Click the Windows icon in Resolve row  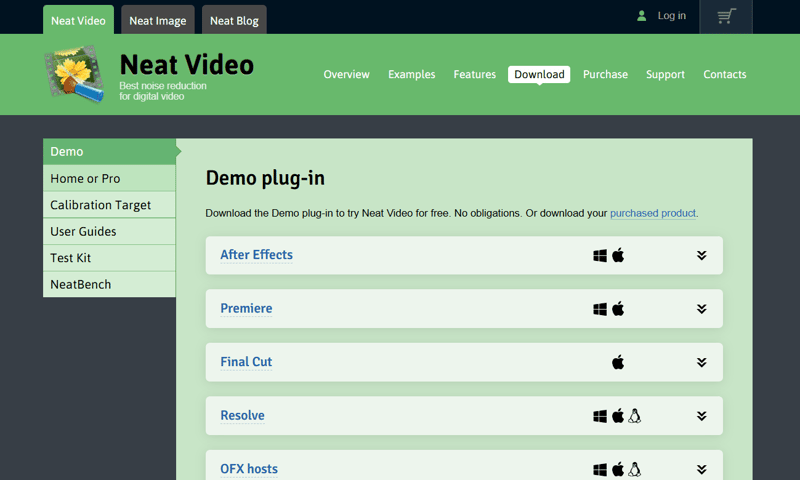pos(600,416)
